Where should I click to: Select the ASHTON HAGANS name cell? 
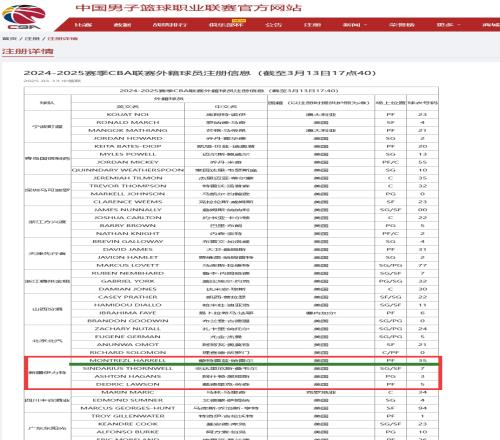(x=128, y=376)
